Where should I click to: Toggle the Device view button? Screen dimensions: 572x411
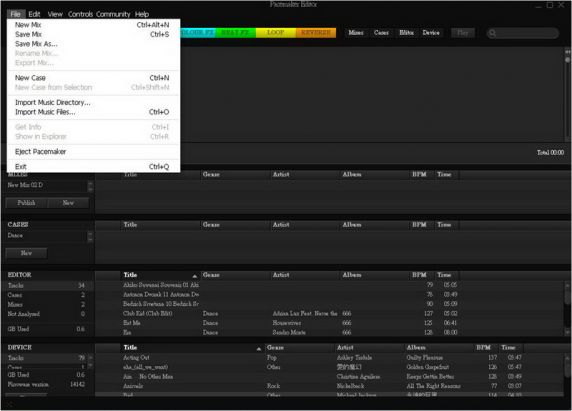tap(431, 33)
